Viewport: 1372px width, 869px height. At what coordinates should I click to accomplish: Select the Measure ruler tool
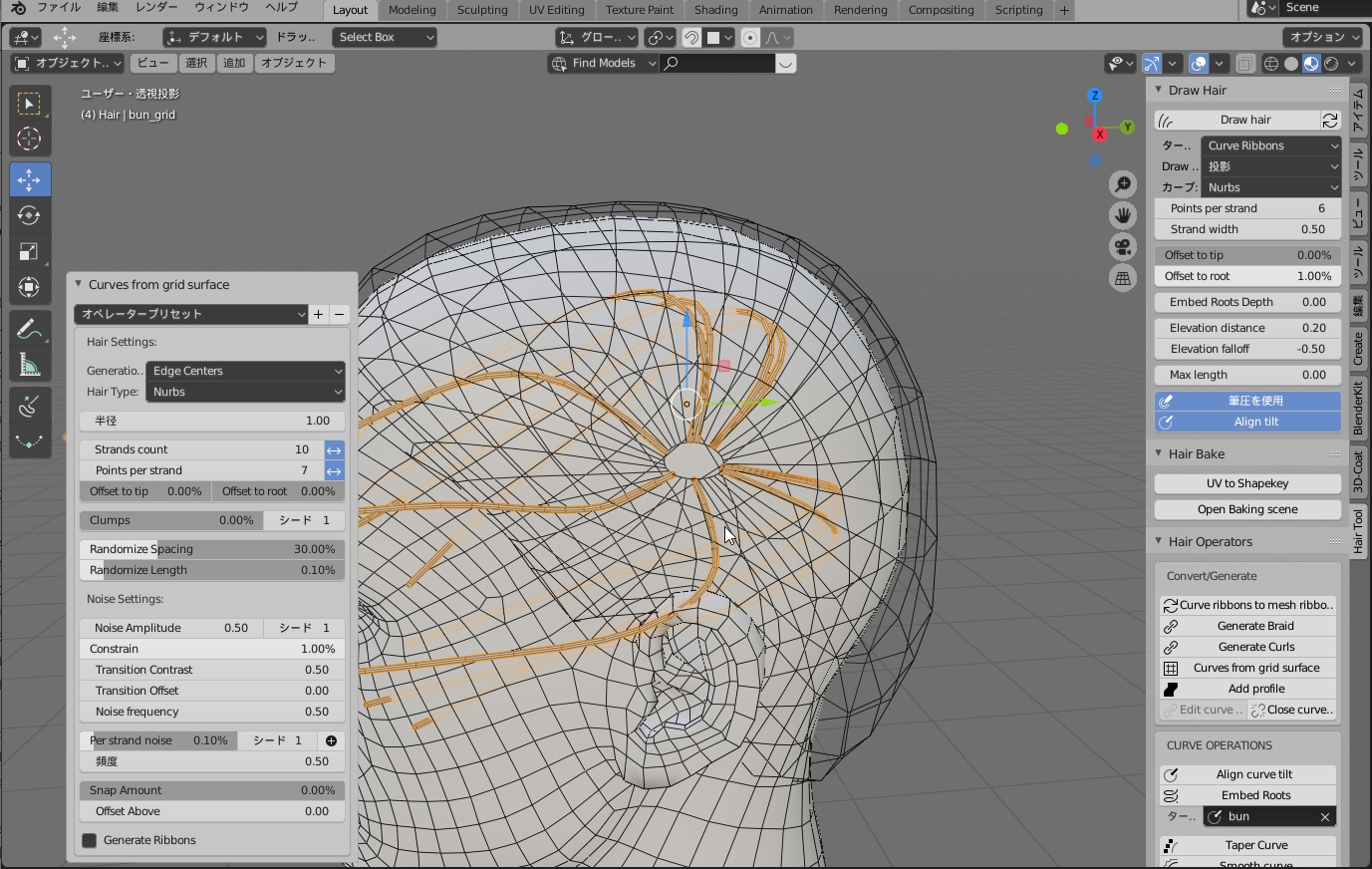tap(29, 366)
